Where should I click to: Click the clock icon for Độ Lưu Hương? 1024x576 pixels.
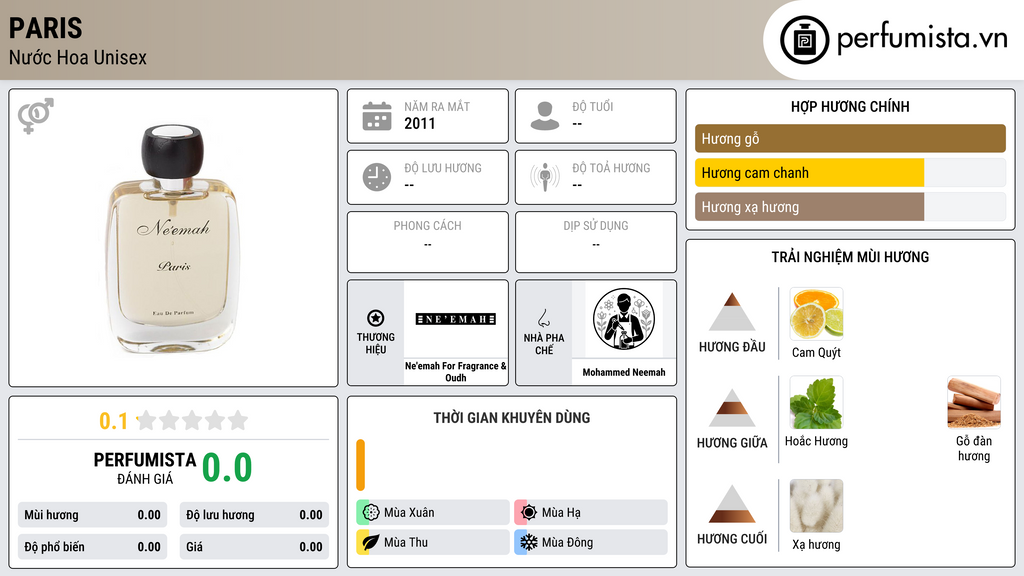(x=377, y=177)
